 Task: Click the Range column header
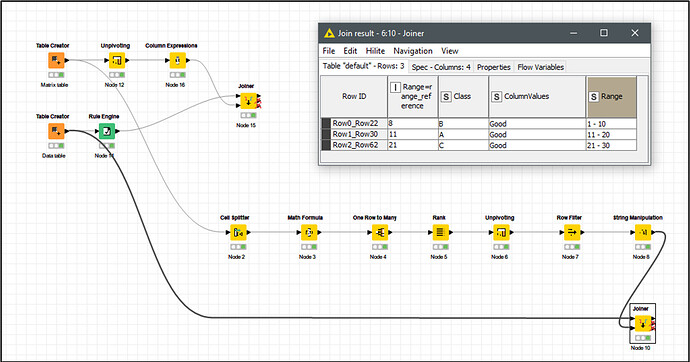click(611, 97)
